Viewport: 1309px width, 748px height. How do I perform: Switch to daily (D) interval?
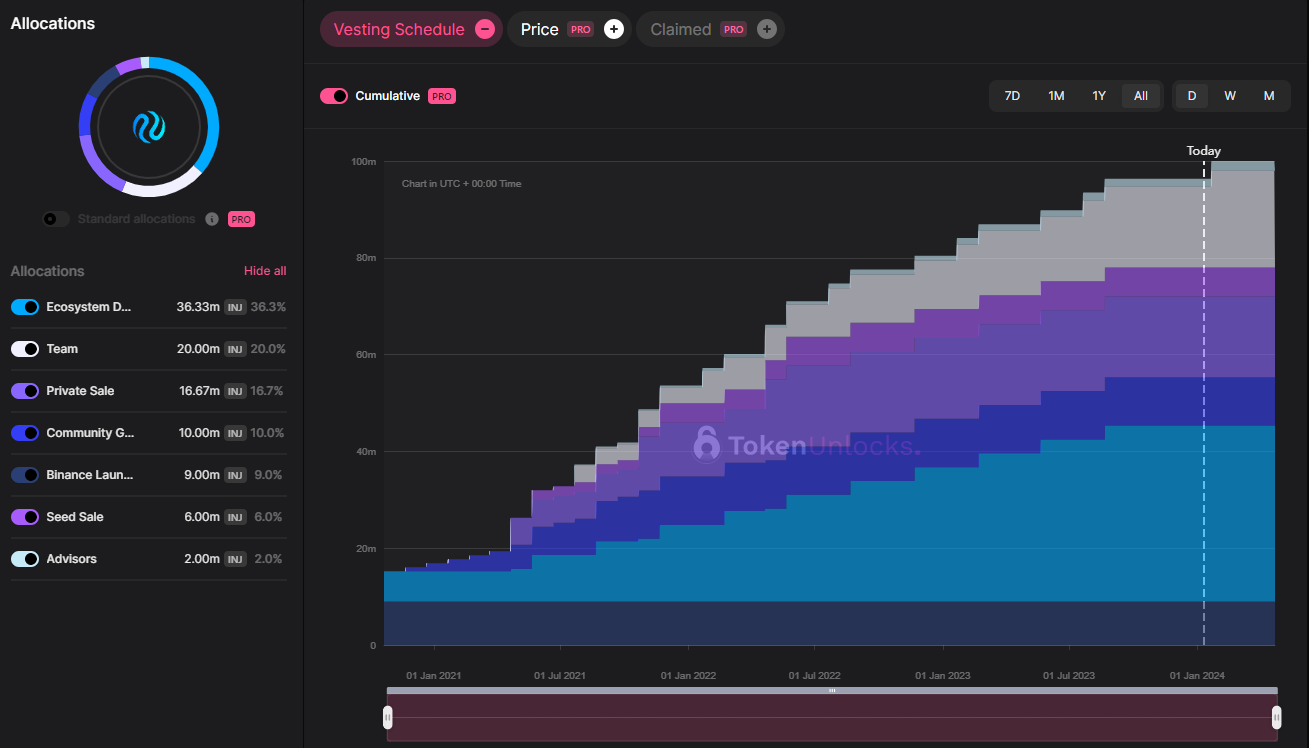click(x=1191, y=96)
